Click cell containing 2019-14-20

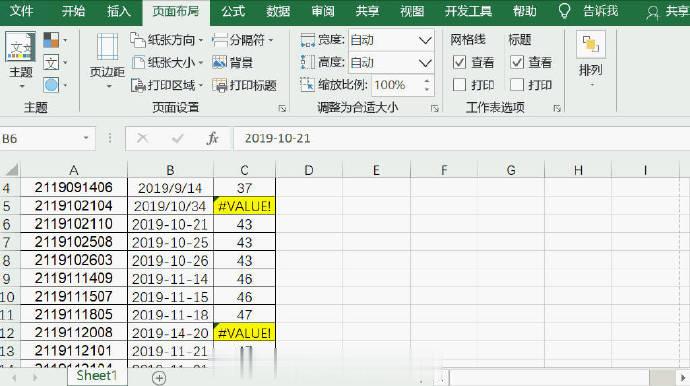coord(170,333)
